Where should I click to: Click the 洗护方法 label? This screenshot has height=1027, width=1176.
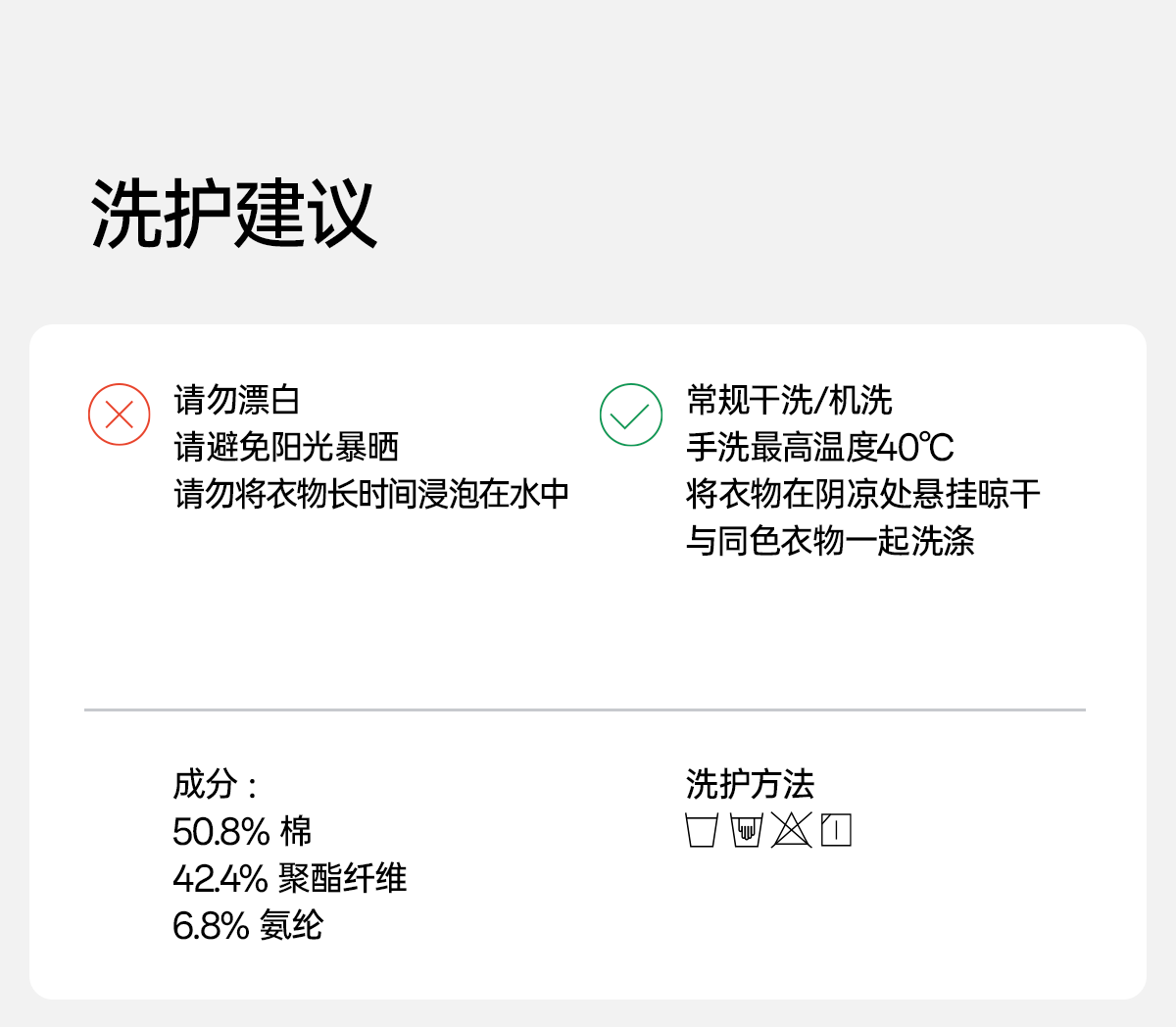750,784
